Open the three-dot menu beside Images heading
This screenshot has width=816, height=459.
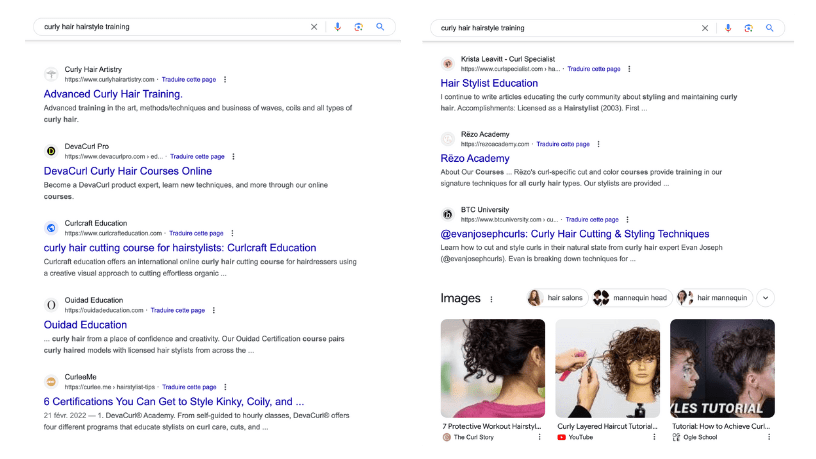point(491,299)
